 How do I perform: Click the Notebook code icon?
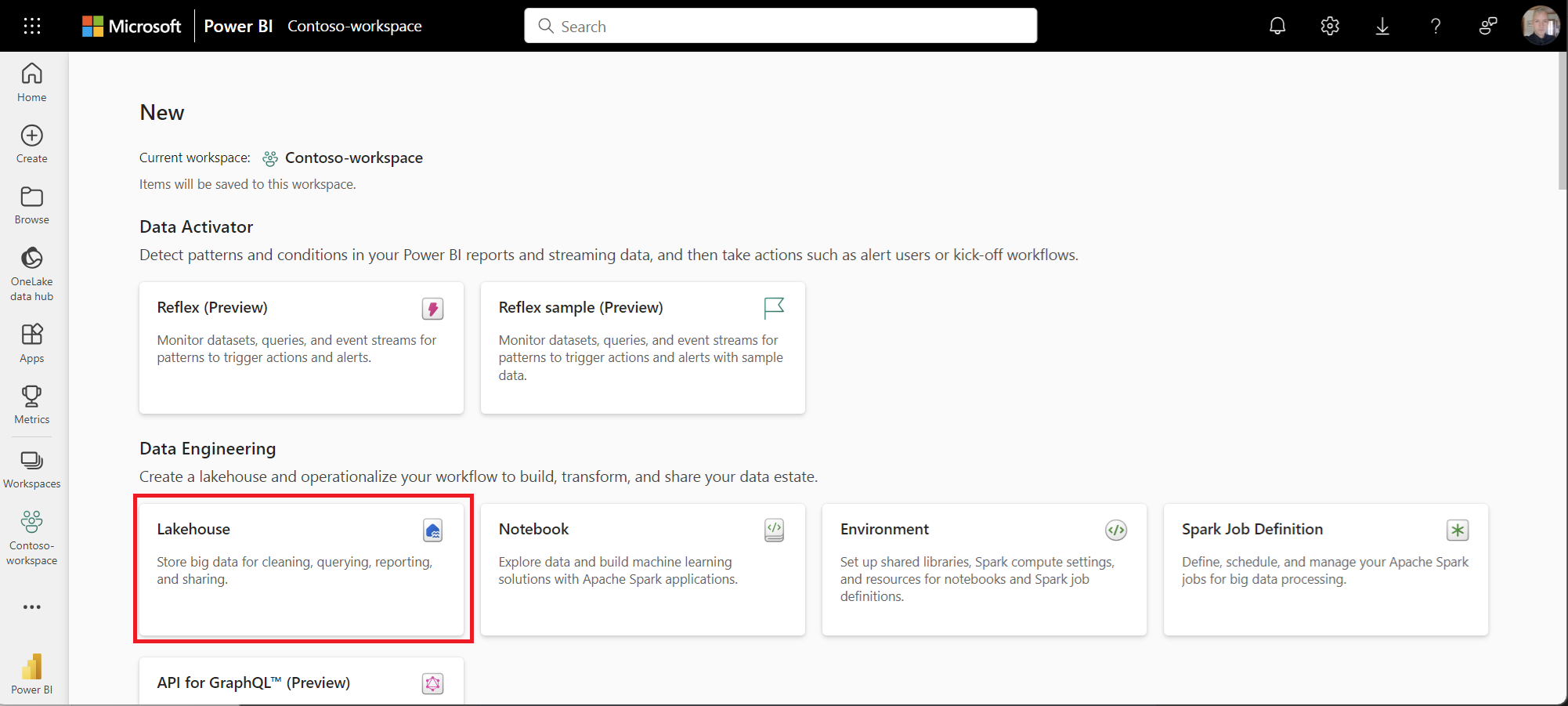click(x=775, y=530)
